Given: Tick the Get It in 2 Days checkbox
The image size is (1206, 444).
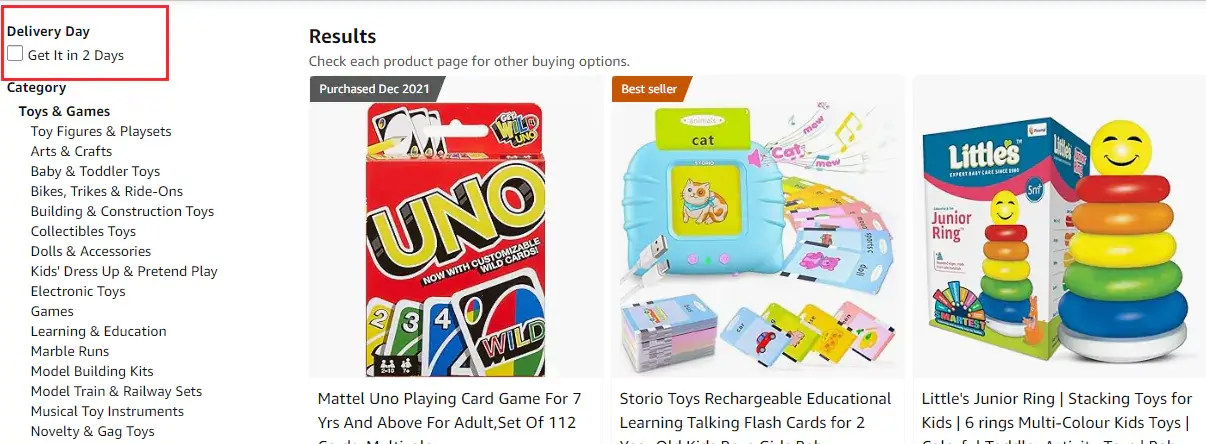Looking at the screenshot, I should 15,54.
